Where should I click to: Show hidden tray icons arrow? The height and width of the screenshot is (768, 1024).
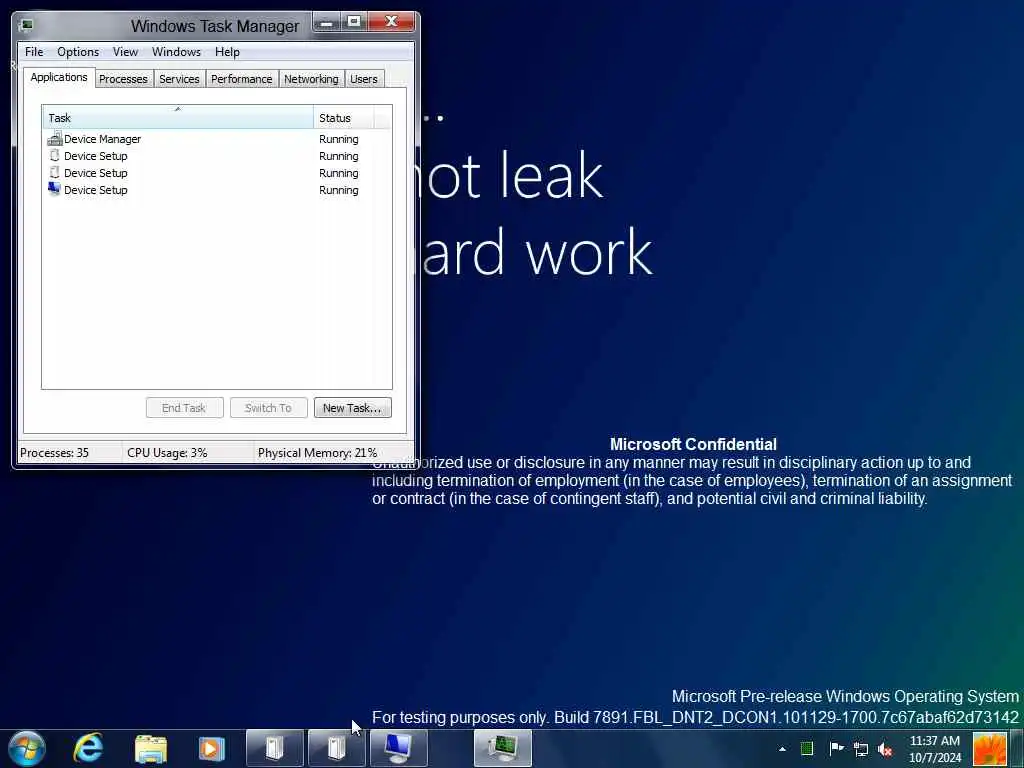coord(782,749)
